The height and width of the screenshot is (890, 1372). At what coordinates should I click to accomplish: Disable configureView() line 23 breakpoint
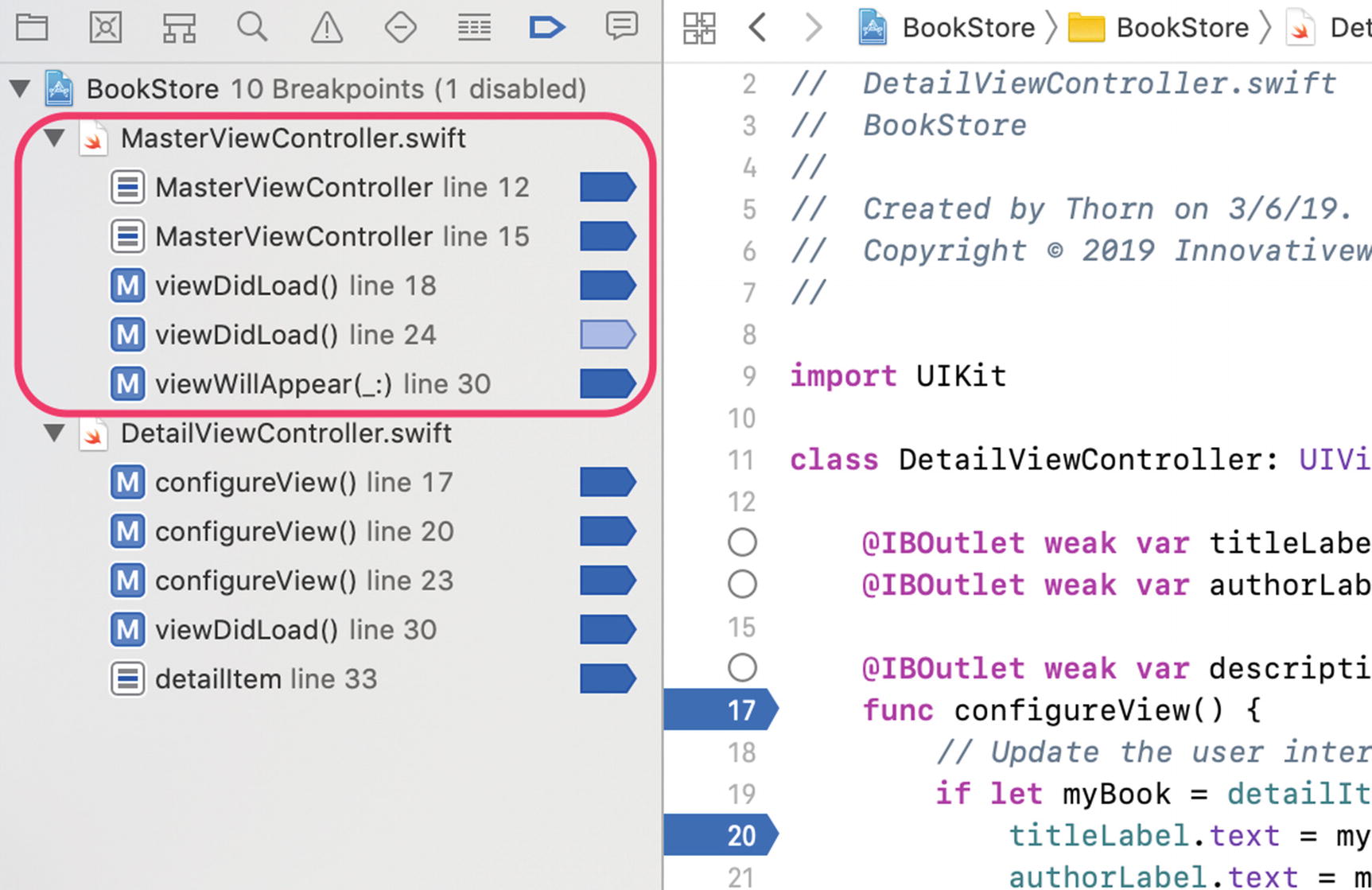(x=608, y=581)
